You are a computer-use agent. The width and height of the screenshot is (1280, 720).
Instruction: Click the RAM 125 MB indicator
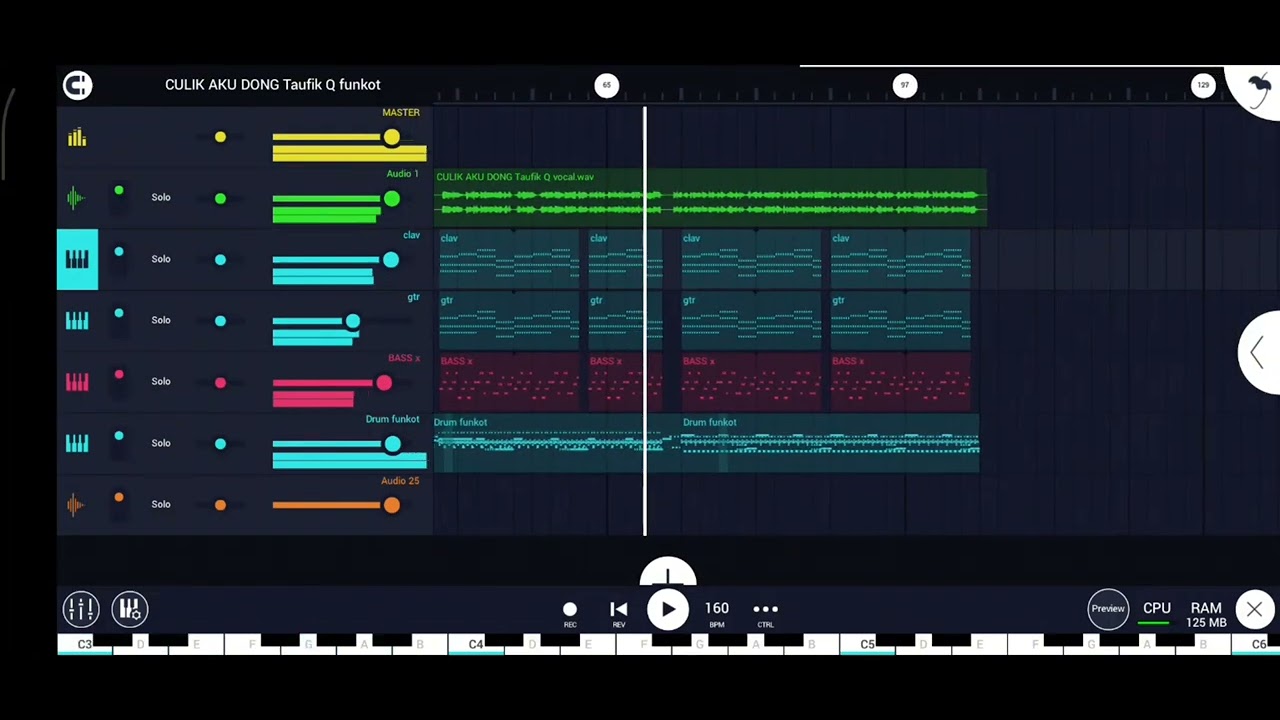[1206, 615]
